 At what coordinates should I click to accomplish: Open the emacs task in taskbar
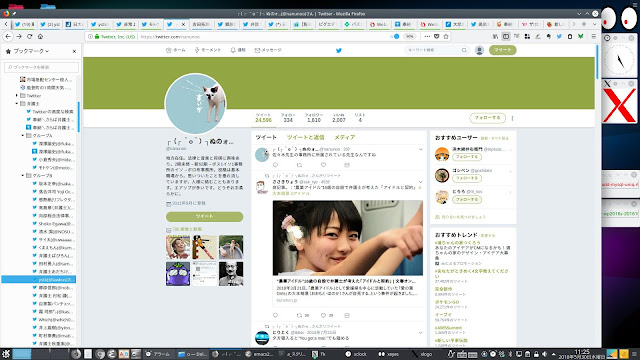260,354
